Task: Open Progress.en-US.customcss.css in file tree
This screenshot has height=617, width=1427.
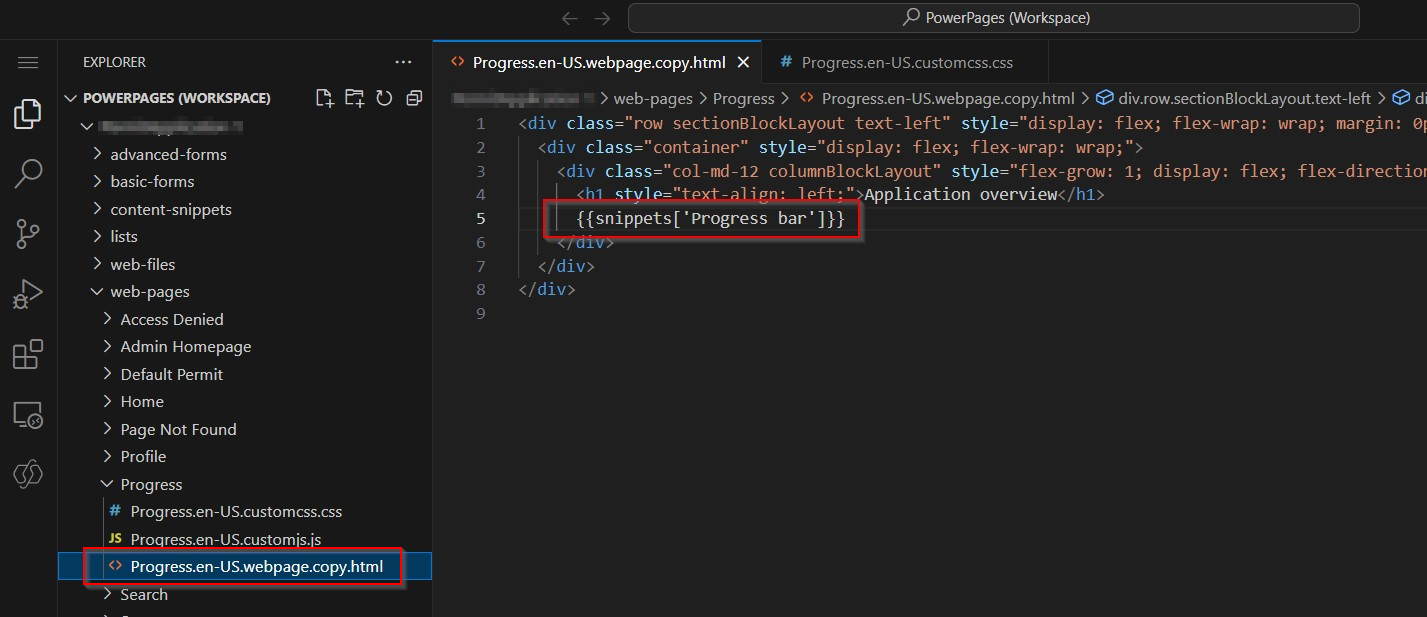Action: 236,511
